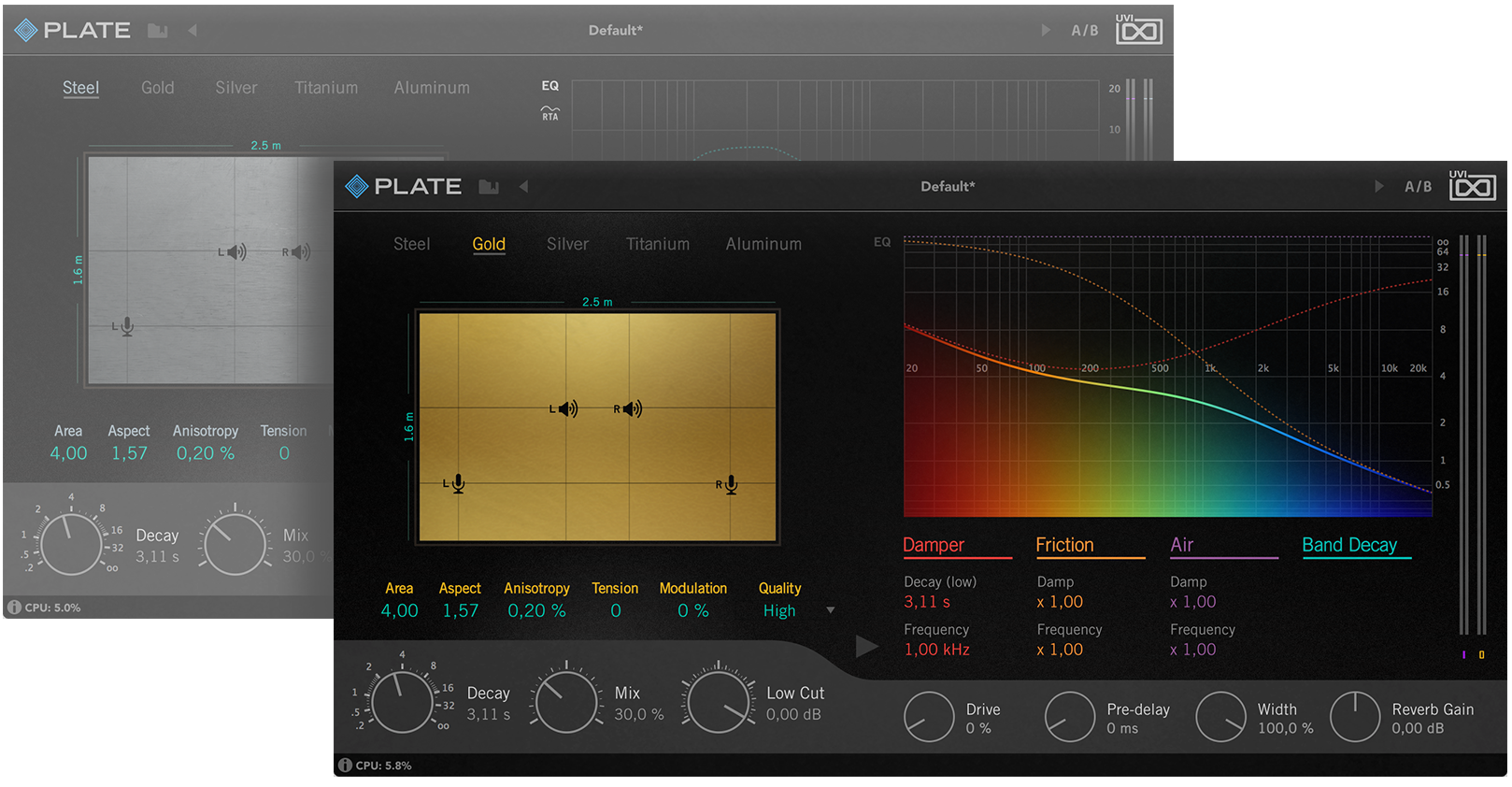Load next preset in back Steel window

pyautogui.click(x=1046, y=31)
